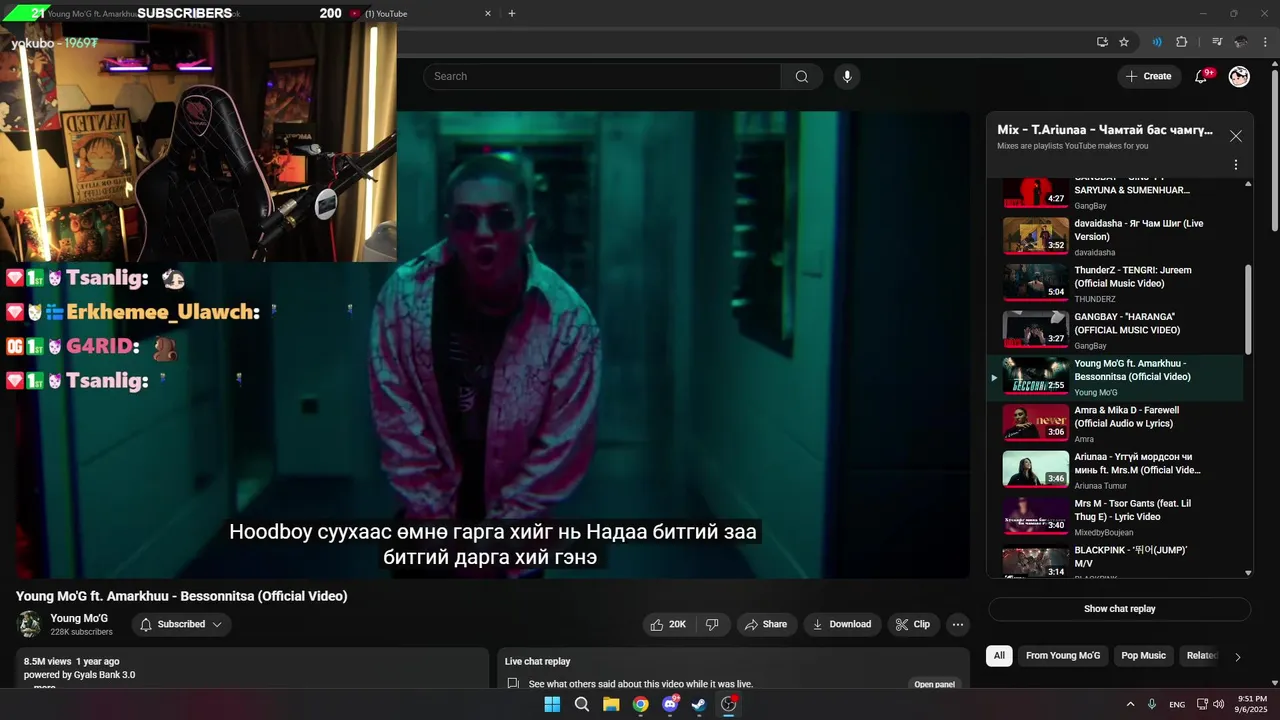Click the Mix playlist scrollbar thumb
Image resolution: width=1280 pixels, height=720 pixels.
click(x=1247, y=309)
